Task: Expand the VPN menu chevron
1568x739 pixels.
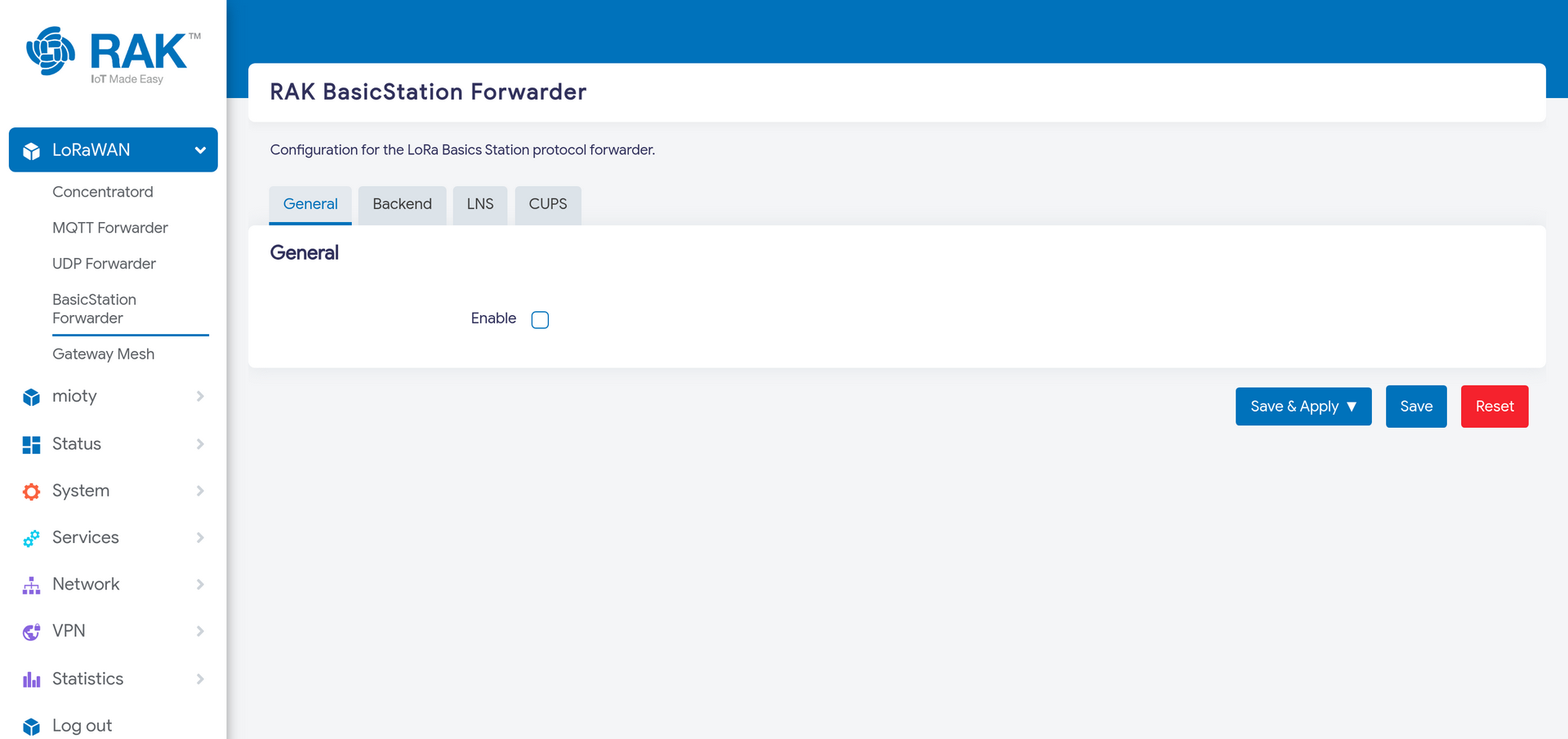Action: (x=200, y=631)
